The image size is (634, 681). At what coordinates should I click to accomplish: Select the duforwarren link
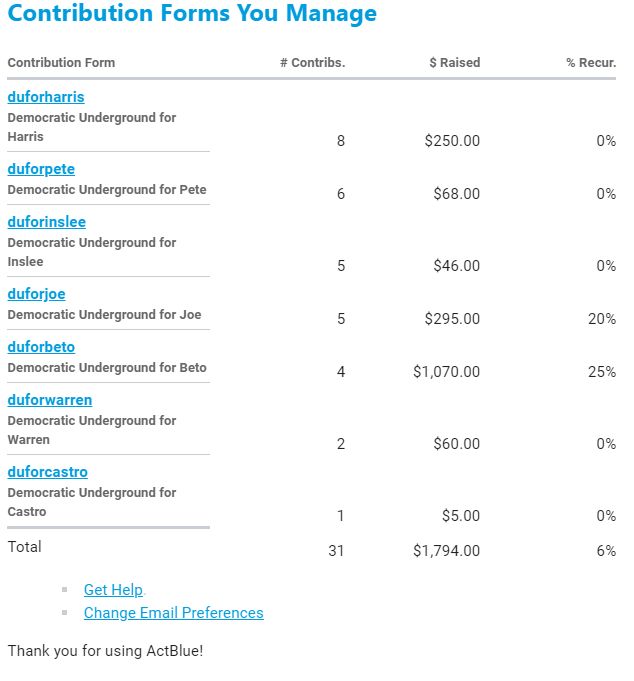[x=50, y=400]
